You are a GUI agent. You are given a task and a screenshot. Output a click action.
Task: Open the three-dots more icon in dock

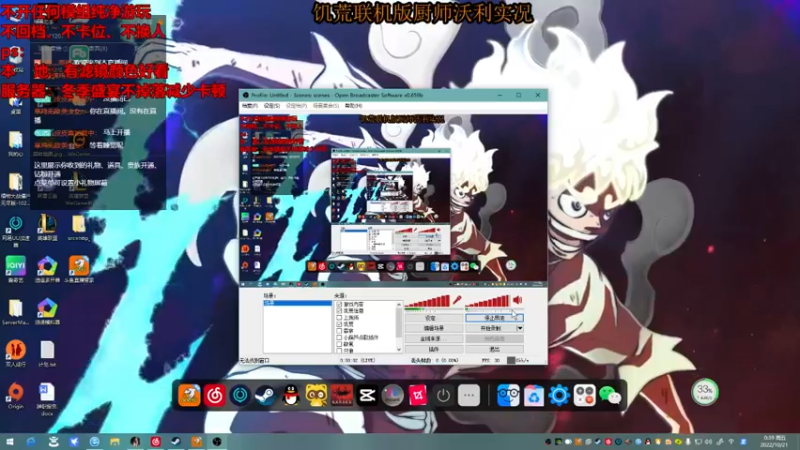tap(468, 395)
